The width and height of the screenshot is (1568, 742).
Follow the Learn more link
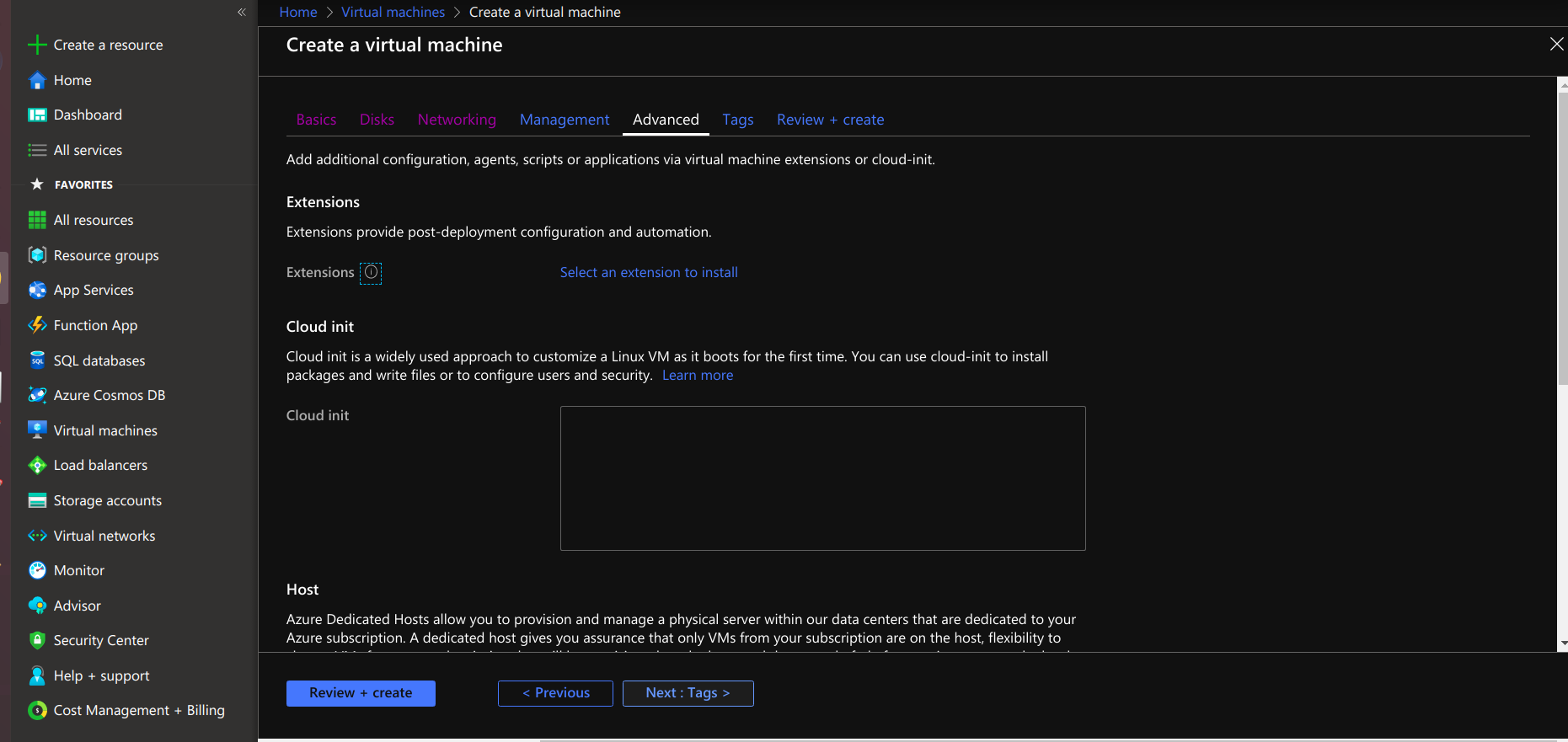tap(698, 376)
